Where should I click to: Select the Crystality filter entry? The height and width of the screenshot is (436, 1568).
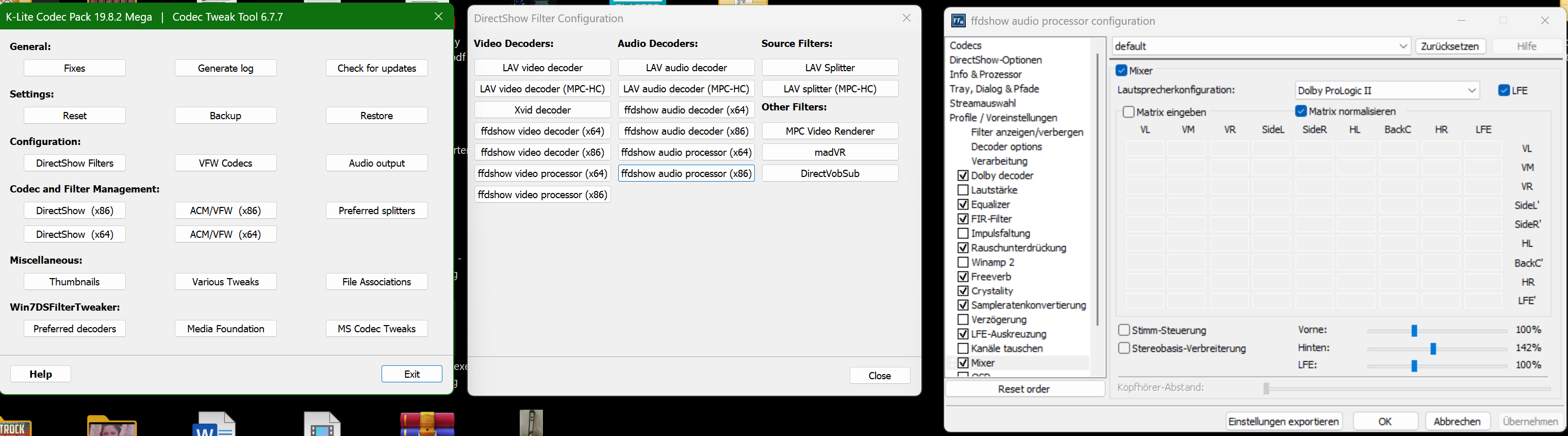(x=992, y=291)
